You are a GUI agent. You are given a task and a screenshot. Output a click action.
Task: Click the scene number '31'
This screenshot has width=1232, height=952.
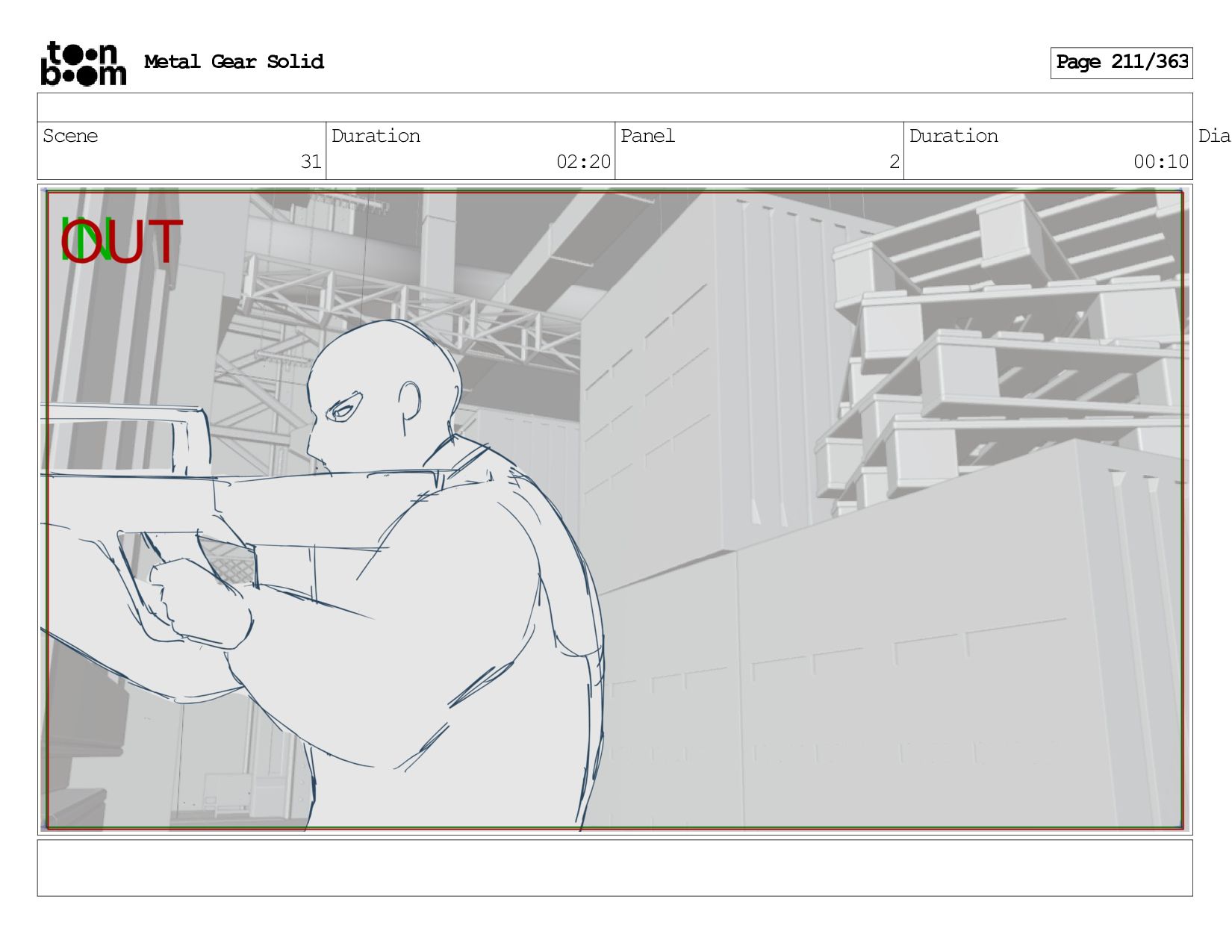(x=311, y=162)
